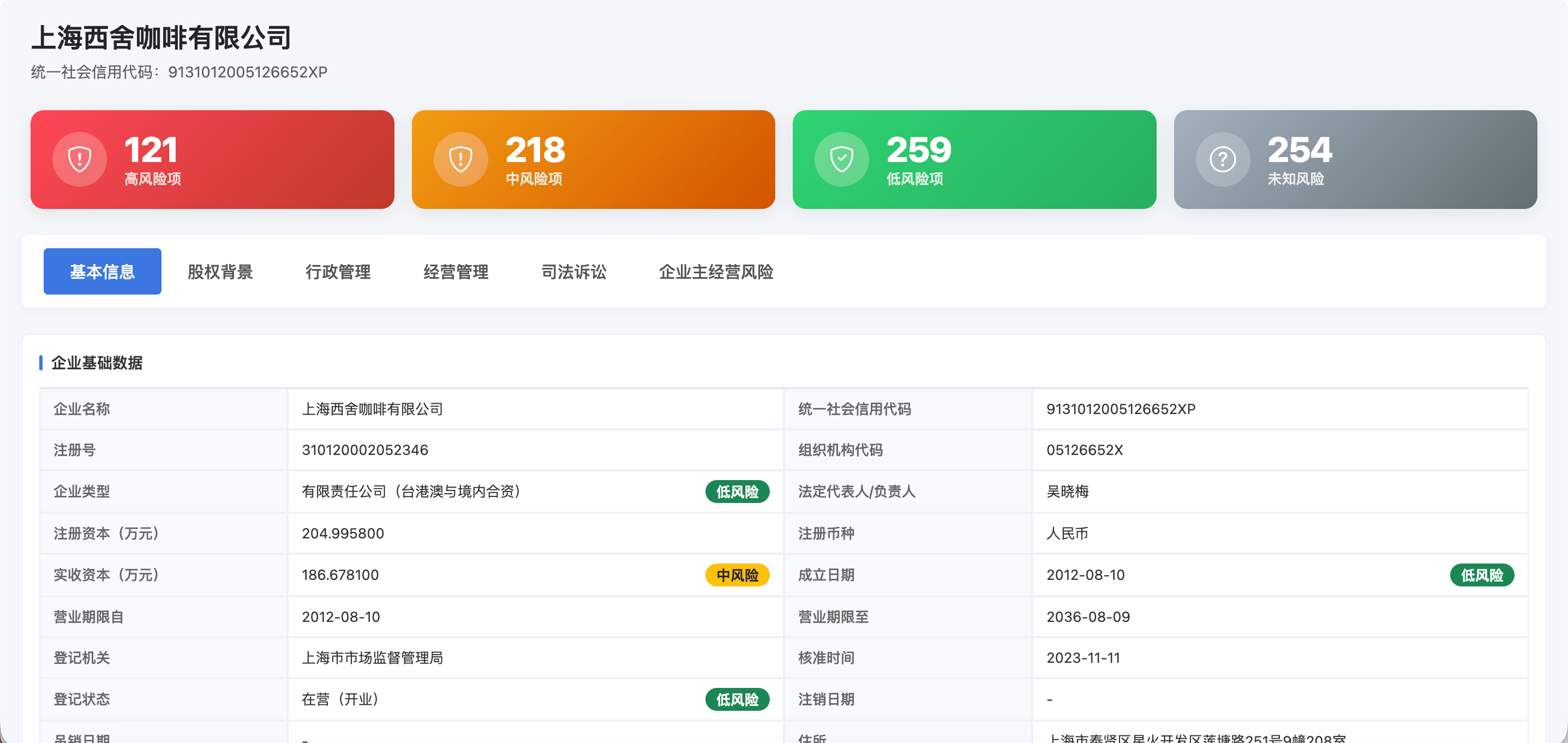Click the 注册资本（万元） field label

[x=106, y=534]
